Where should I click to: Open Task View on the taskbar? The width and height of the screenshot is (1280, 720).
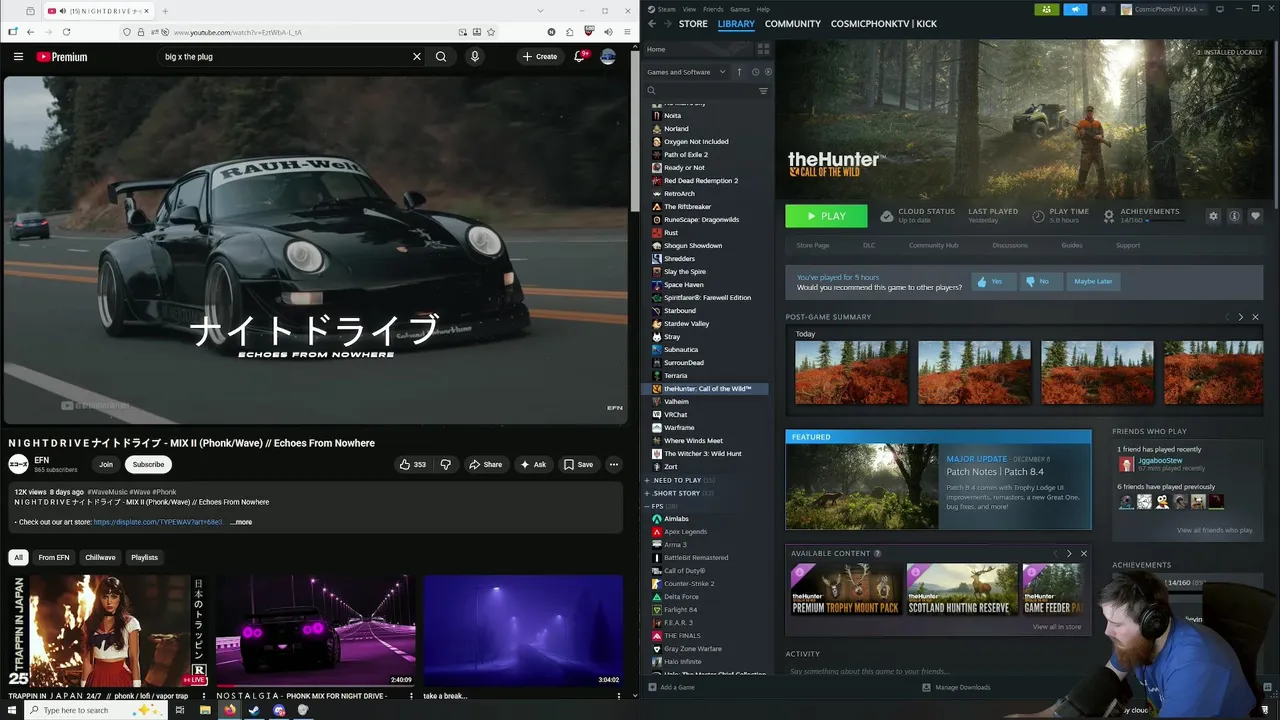pos(180,710)
